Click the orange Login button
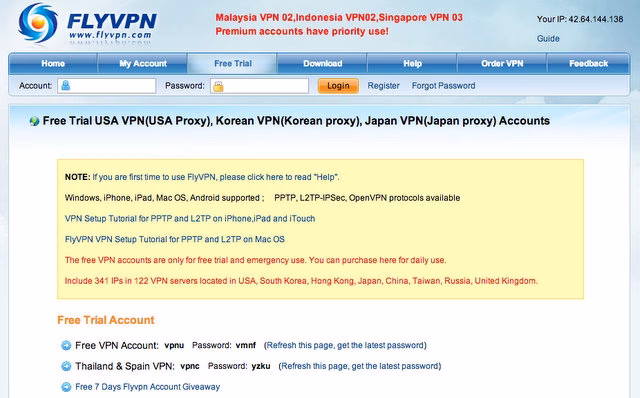Image resolution: width=640 pixels, height=398 pixels. tap(338, 86)
